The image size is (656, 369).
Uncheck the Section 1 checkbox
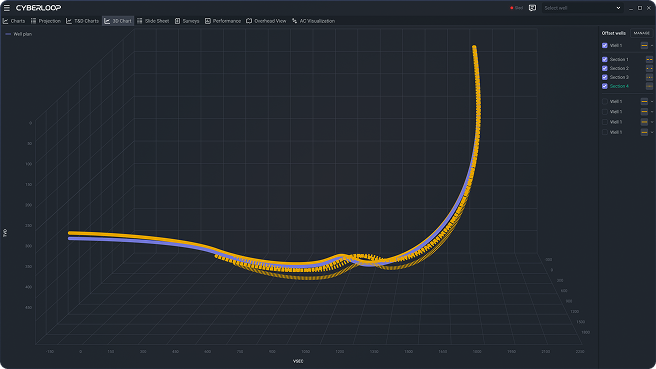(605, 59)
